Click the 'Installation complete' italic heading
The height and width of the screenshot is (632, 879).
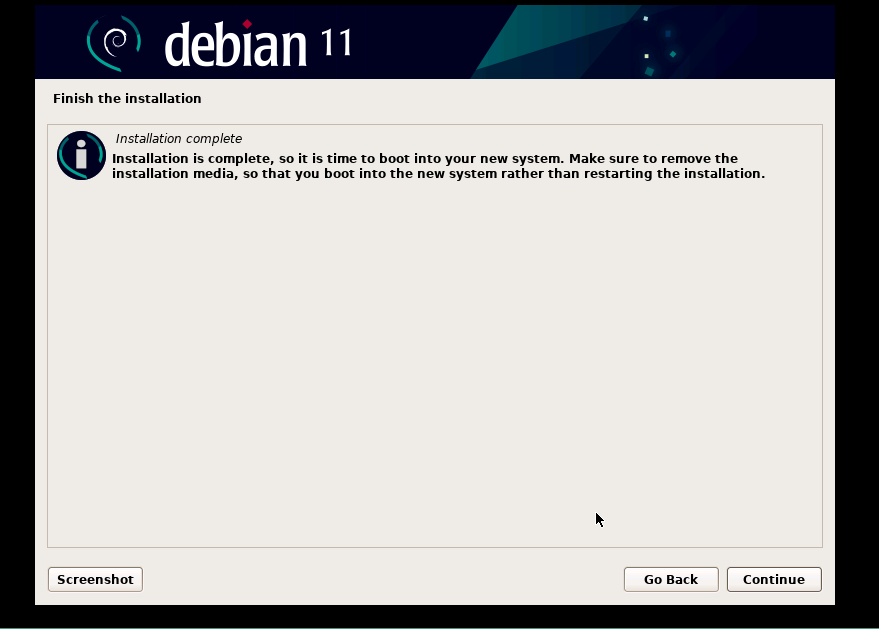click(x=179, y=139)
